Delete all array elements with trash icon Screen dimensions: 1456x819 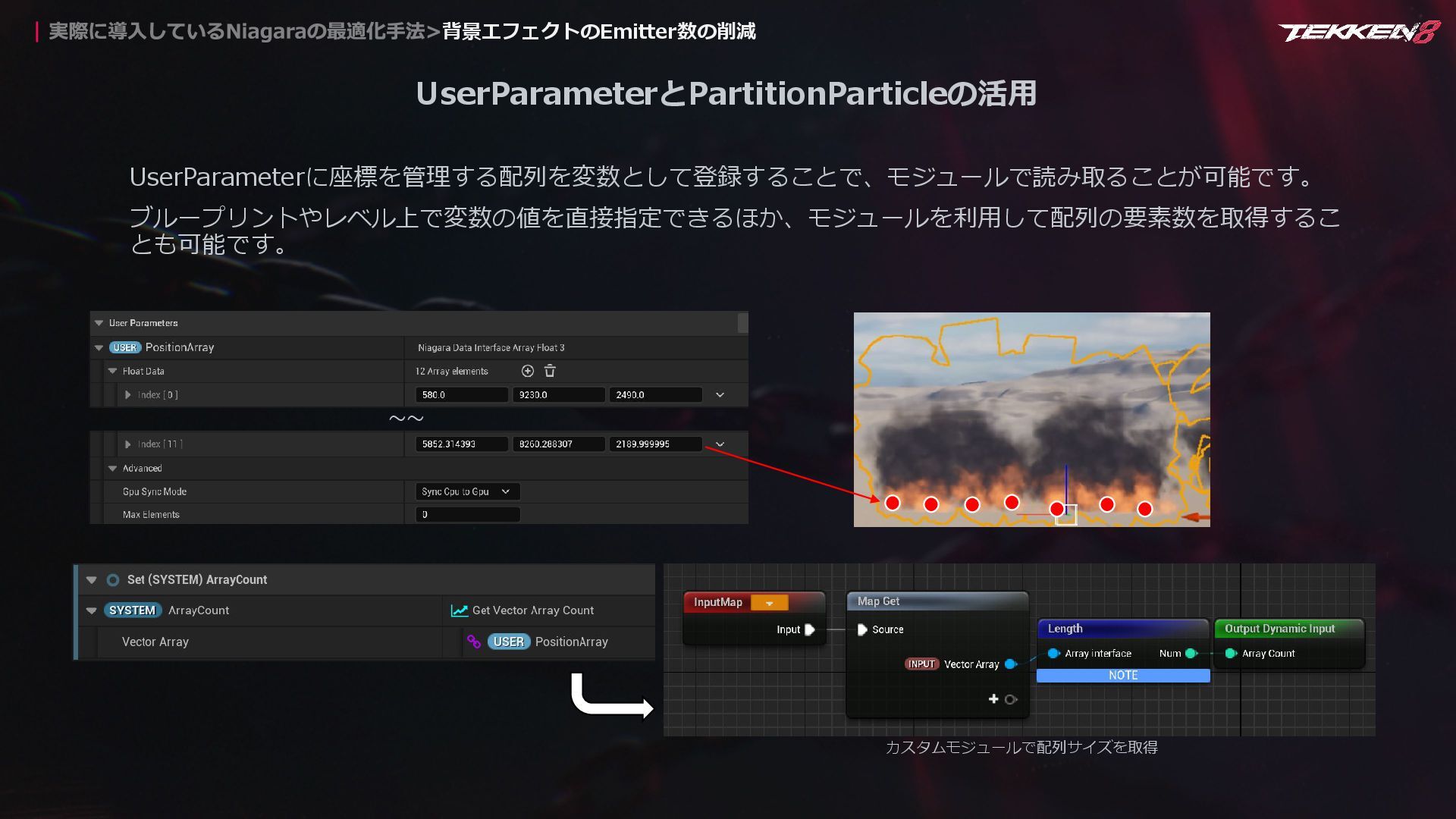click(x=550, y=371)
